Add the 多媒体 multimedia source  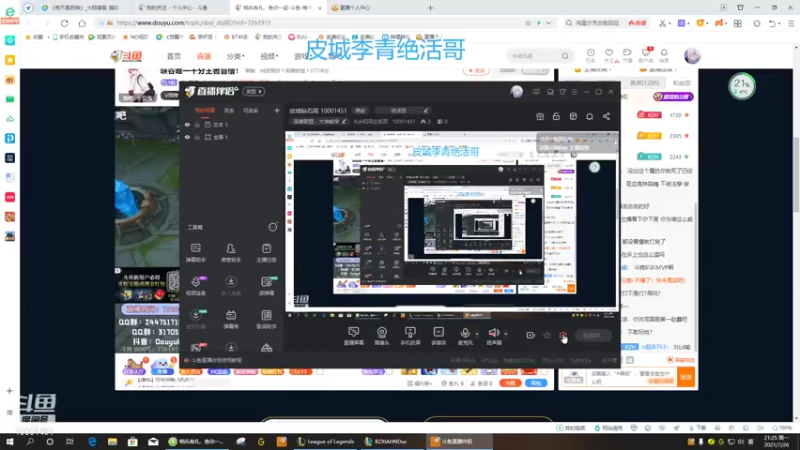click(x=438, y=336)
